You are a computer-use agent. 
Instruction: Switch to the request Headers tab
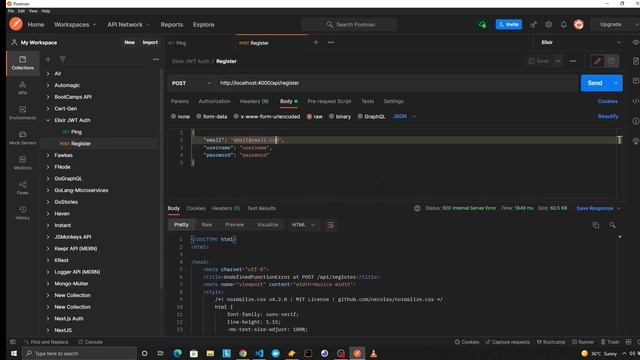(x=254, y=101)
